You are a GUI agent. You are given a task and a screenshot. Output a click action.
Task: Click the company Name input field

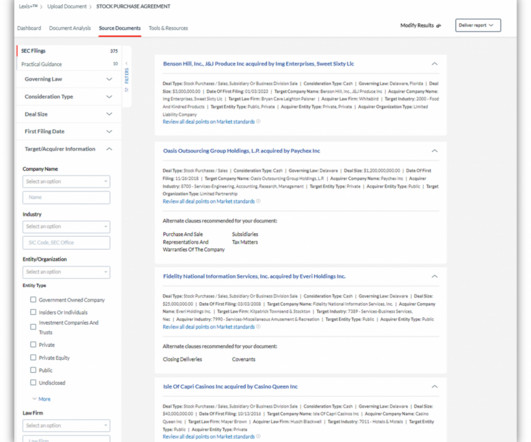[x=66, y=197]
